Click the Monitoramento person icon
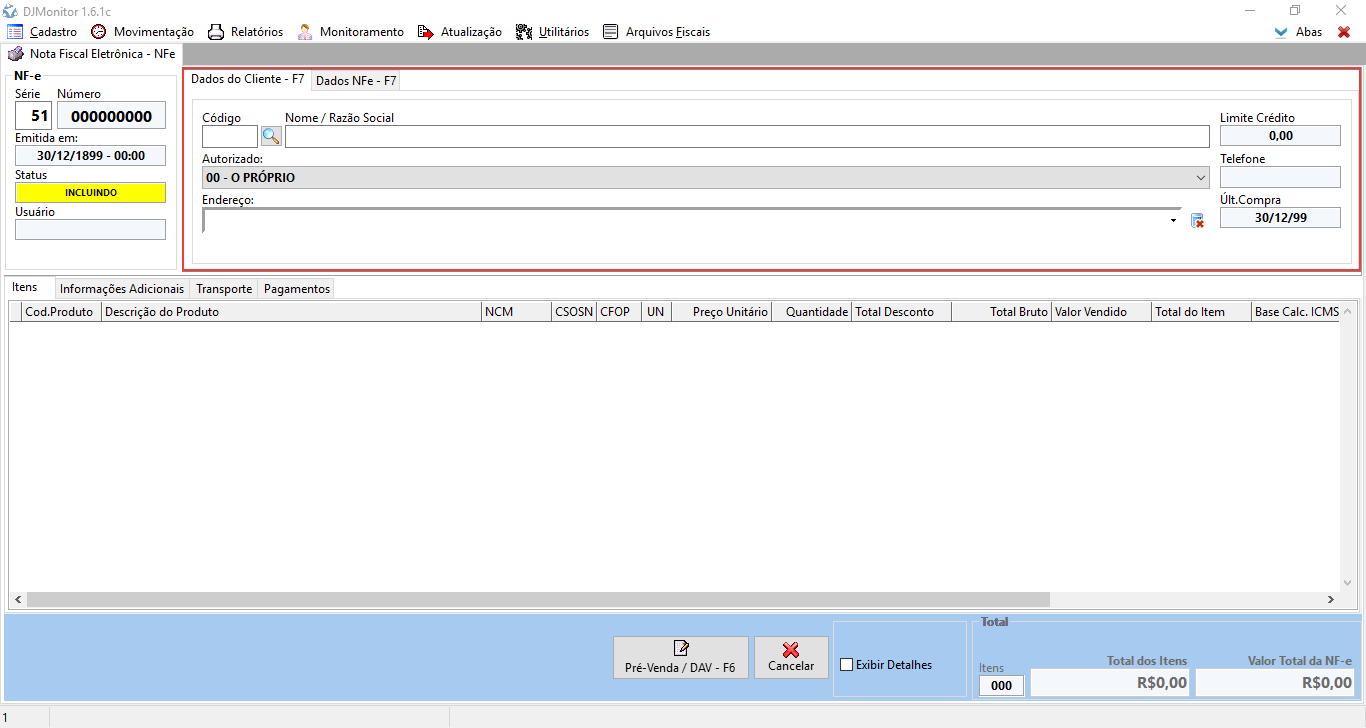 coord(305,32)
